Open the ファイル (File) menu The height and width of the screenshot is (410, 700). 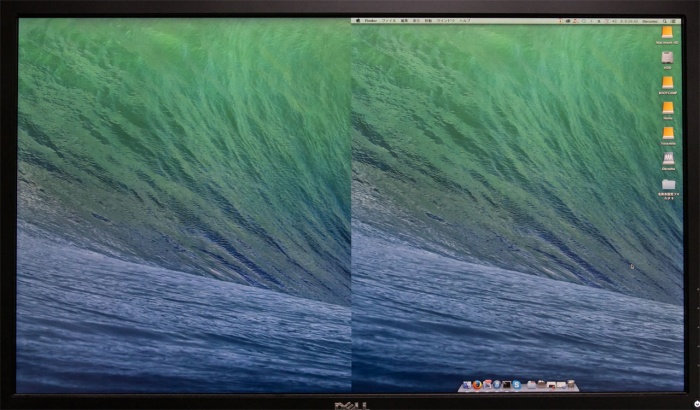point(389,20)
